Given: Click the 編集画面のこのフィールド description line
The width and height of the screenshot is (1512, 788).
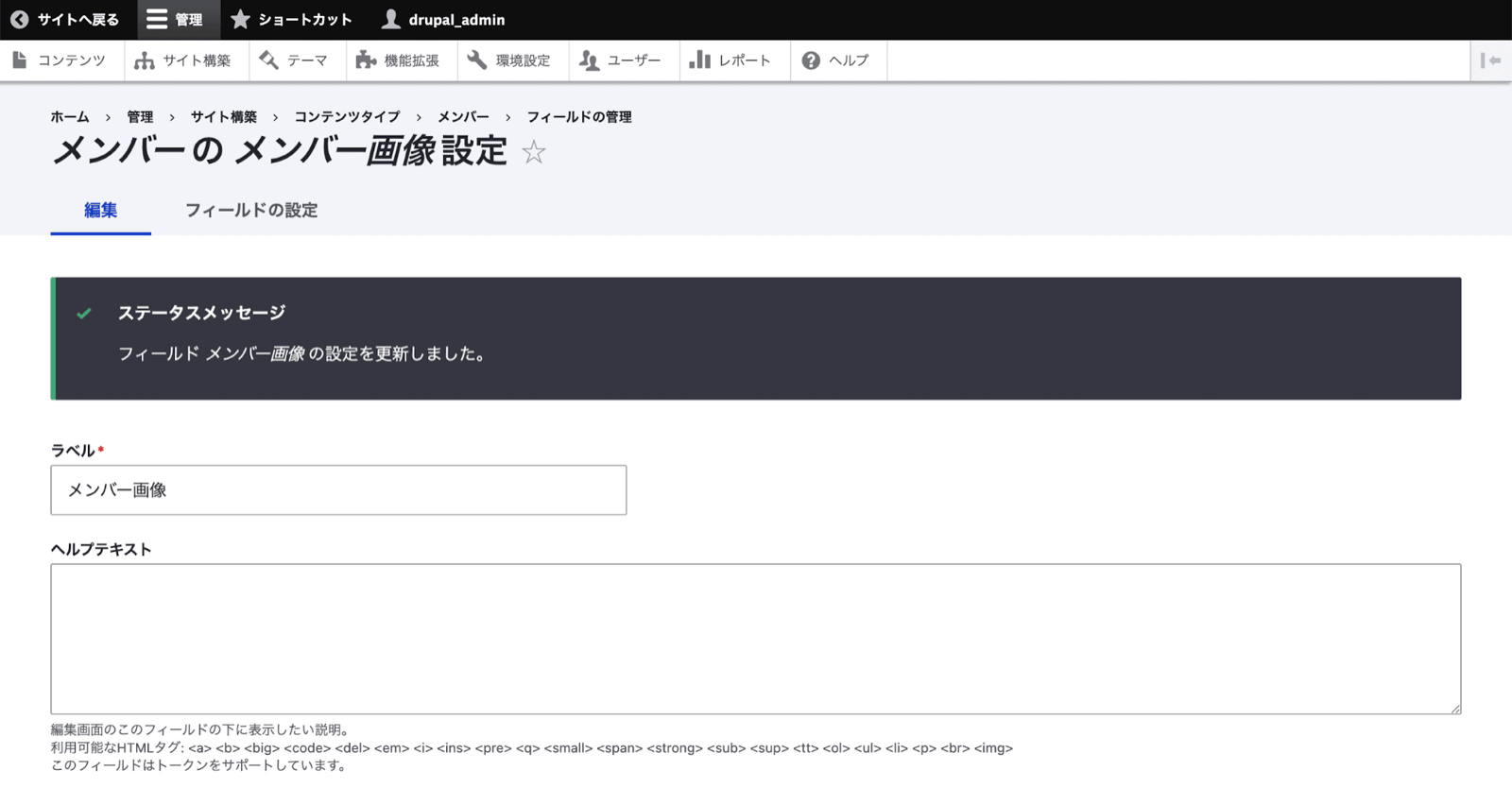Looking at the screenshot, I should coord(202,729).
